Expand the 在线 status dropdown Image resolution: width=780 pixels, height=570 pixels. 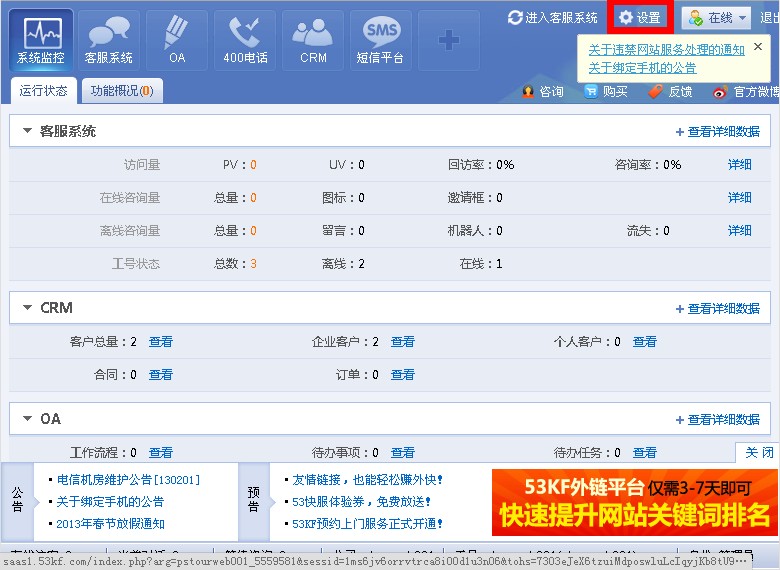(718, 18)
